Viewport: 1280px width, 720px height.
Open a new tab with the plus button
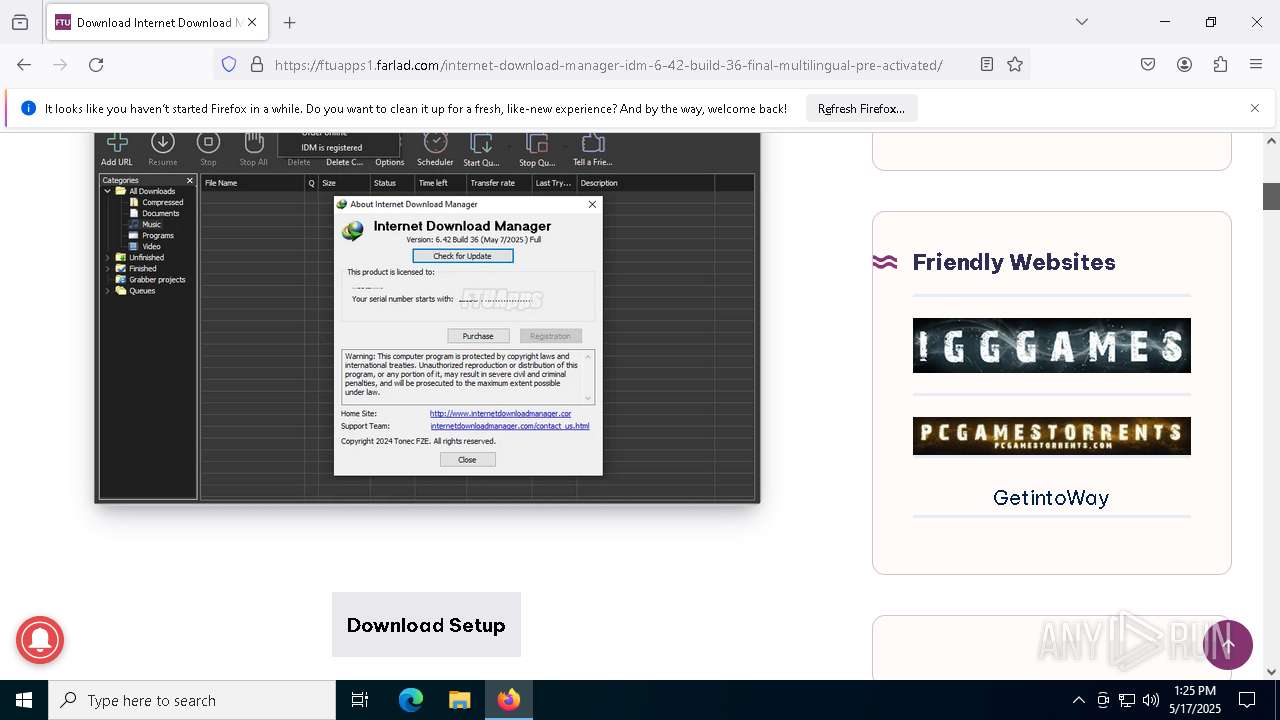tap(290, 22)
